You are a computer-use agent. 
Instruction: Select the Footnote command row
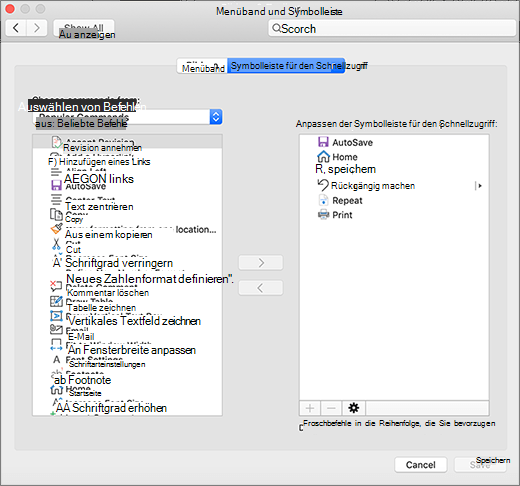tap(127, 380)
